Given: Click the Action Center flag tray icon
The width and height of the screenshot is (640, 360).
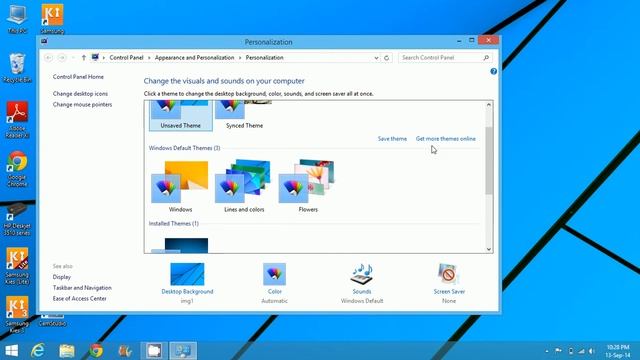Looking at the screenshot, I should [558, 351].
